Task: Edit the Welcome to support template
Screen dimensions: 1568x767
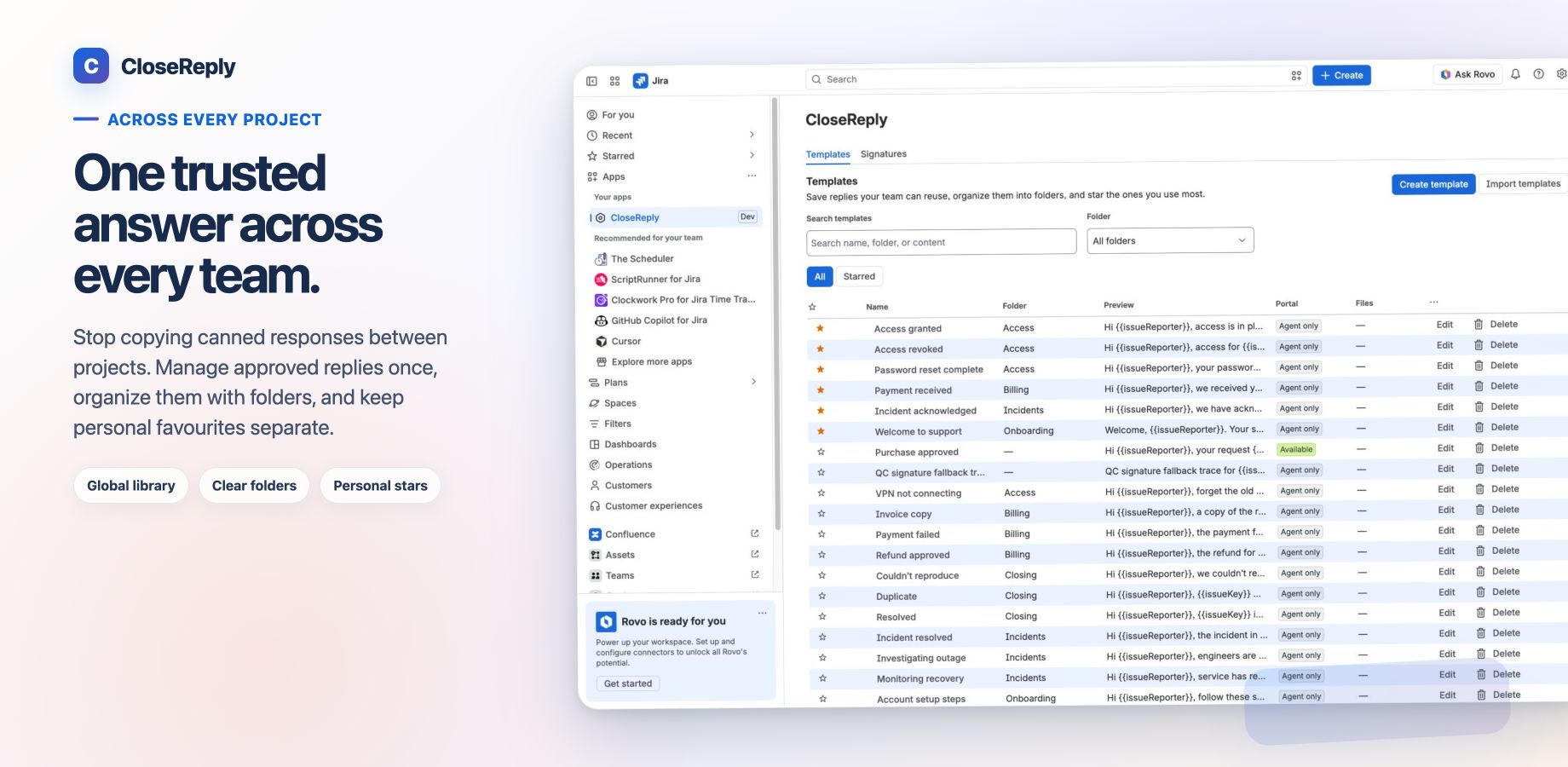Action: click(1445, 427)
